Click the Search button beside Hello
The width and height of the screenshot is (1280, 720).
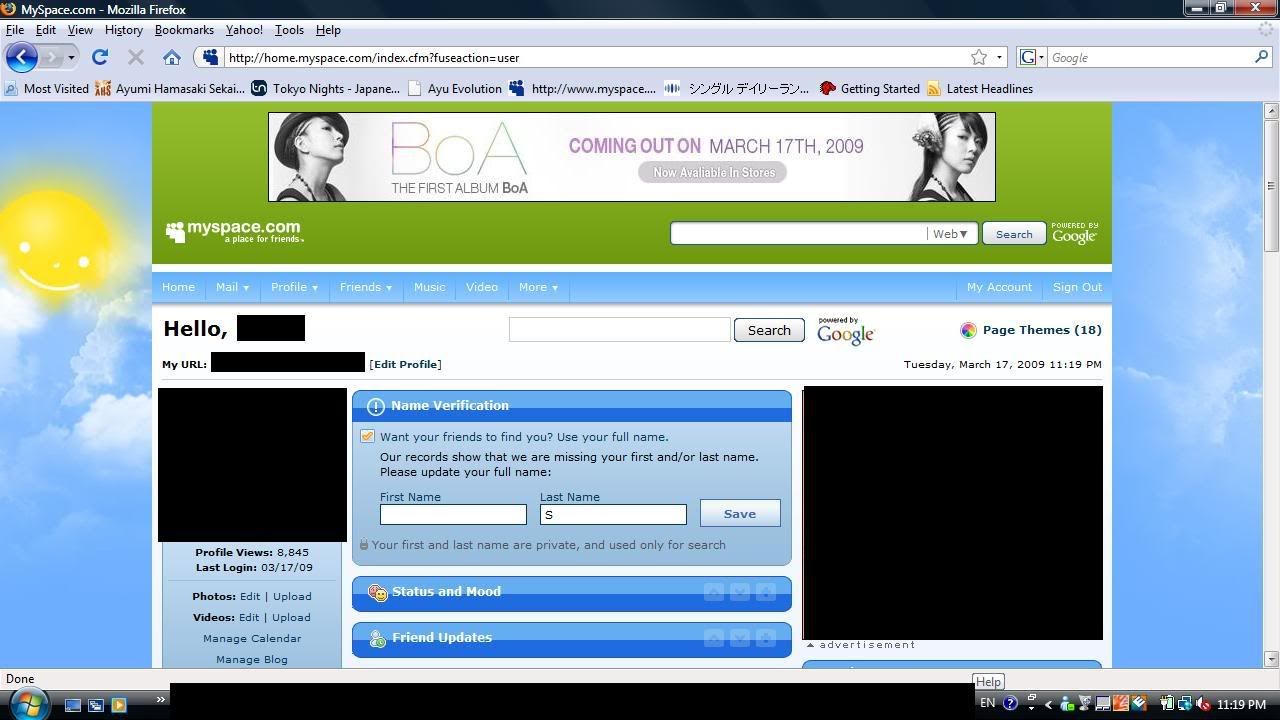coord(769,330)
